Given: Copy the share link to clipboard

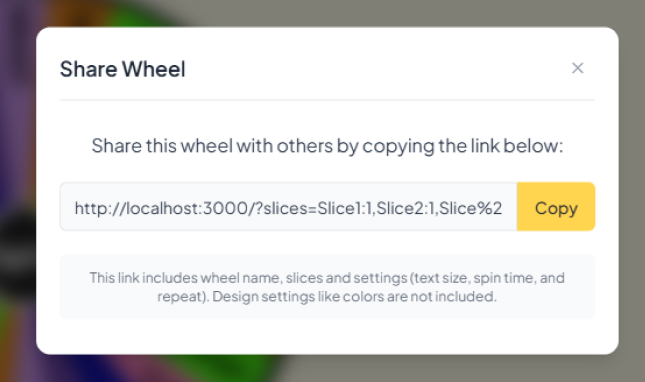Looking at the screenshot, I should [556, 206].
